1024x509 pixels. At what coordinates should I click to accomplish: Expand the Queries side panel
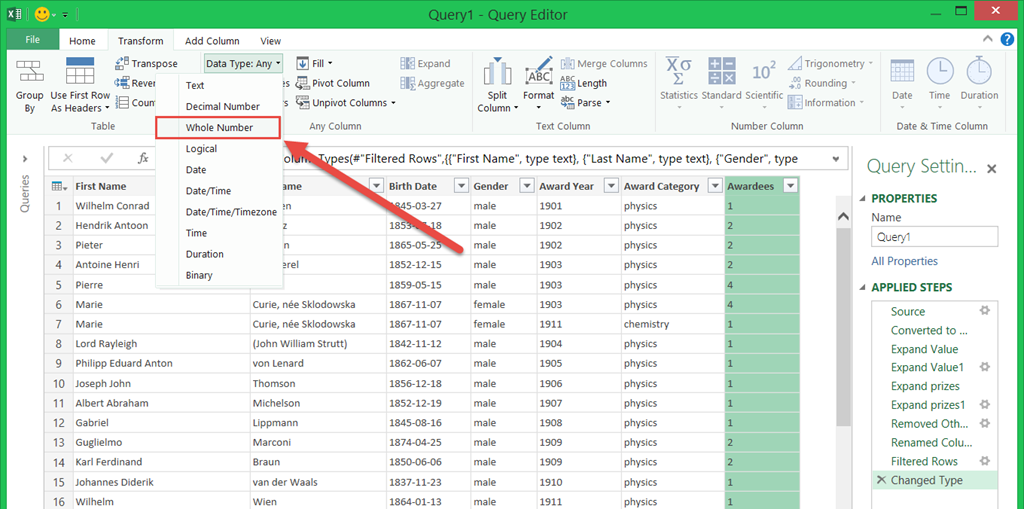click(25, 158)
